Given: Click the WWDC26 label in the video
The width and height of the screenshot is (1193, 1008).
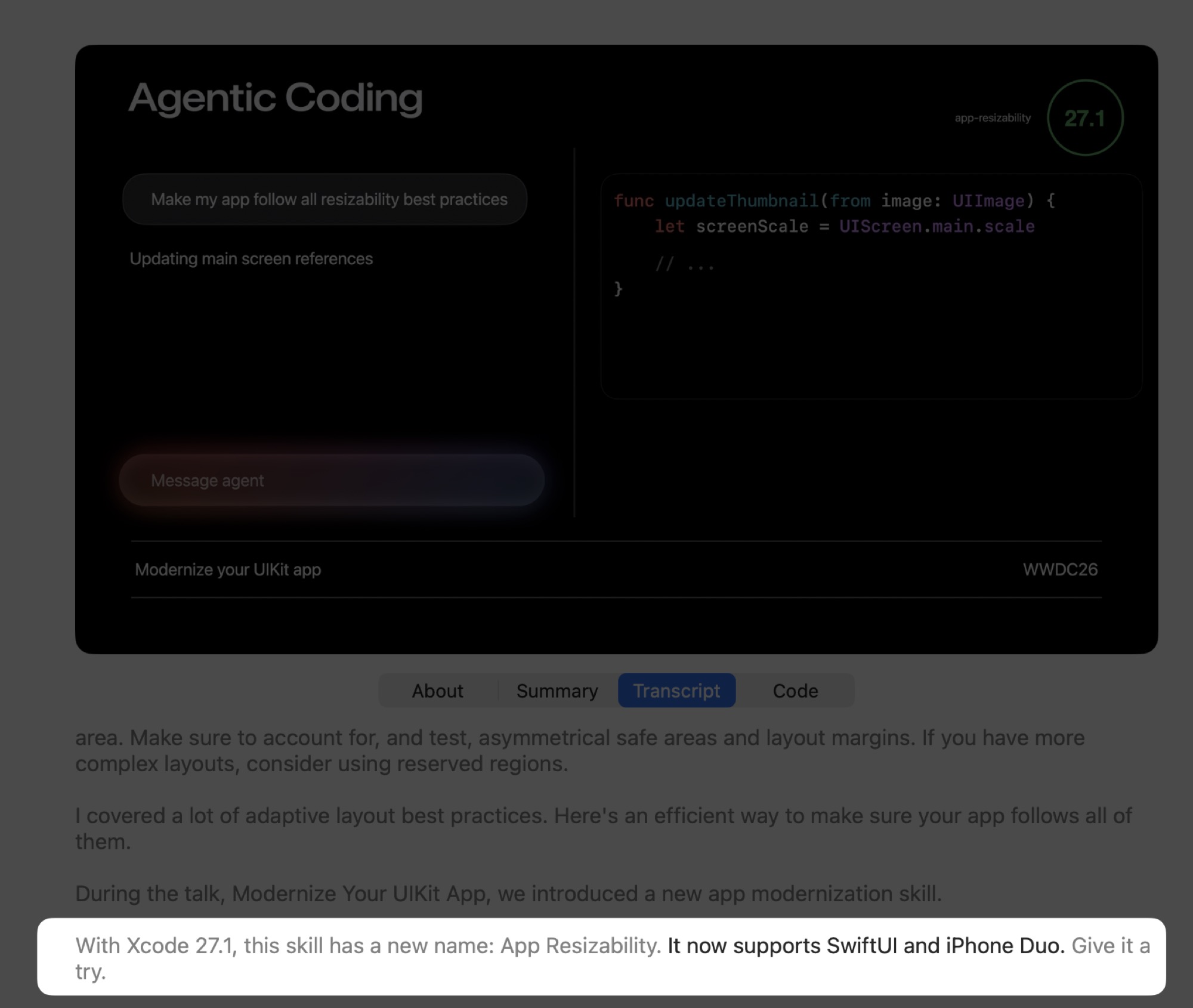Looking at the screenshot, I should click(1060, 570).
